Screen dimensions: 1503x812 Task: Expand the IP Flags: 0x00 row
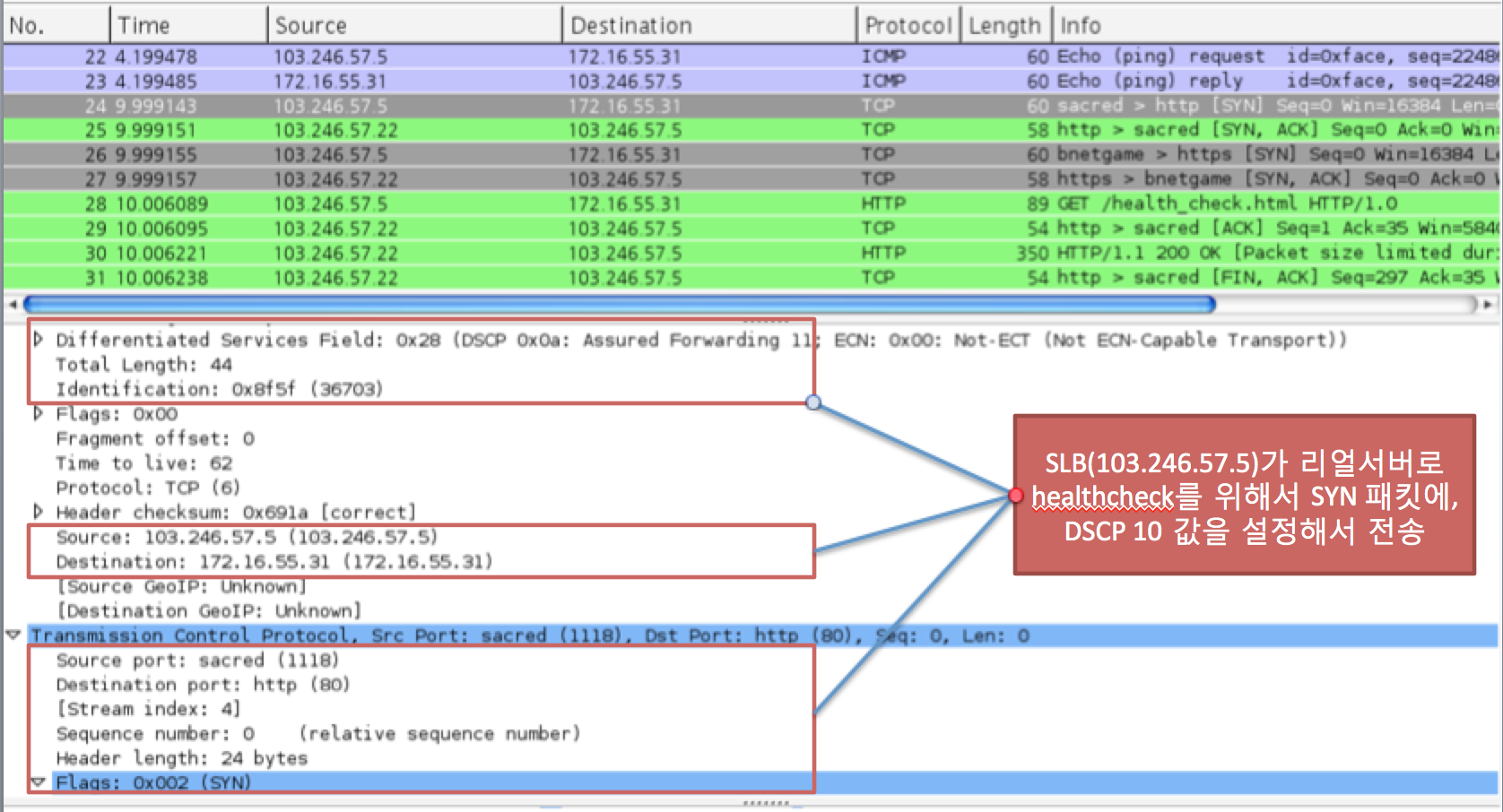click(x=38, y=414)
